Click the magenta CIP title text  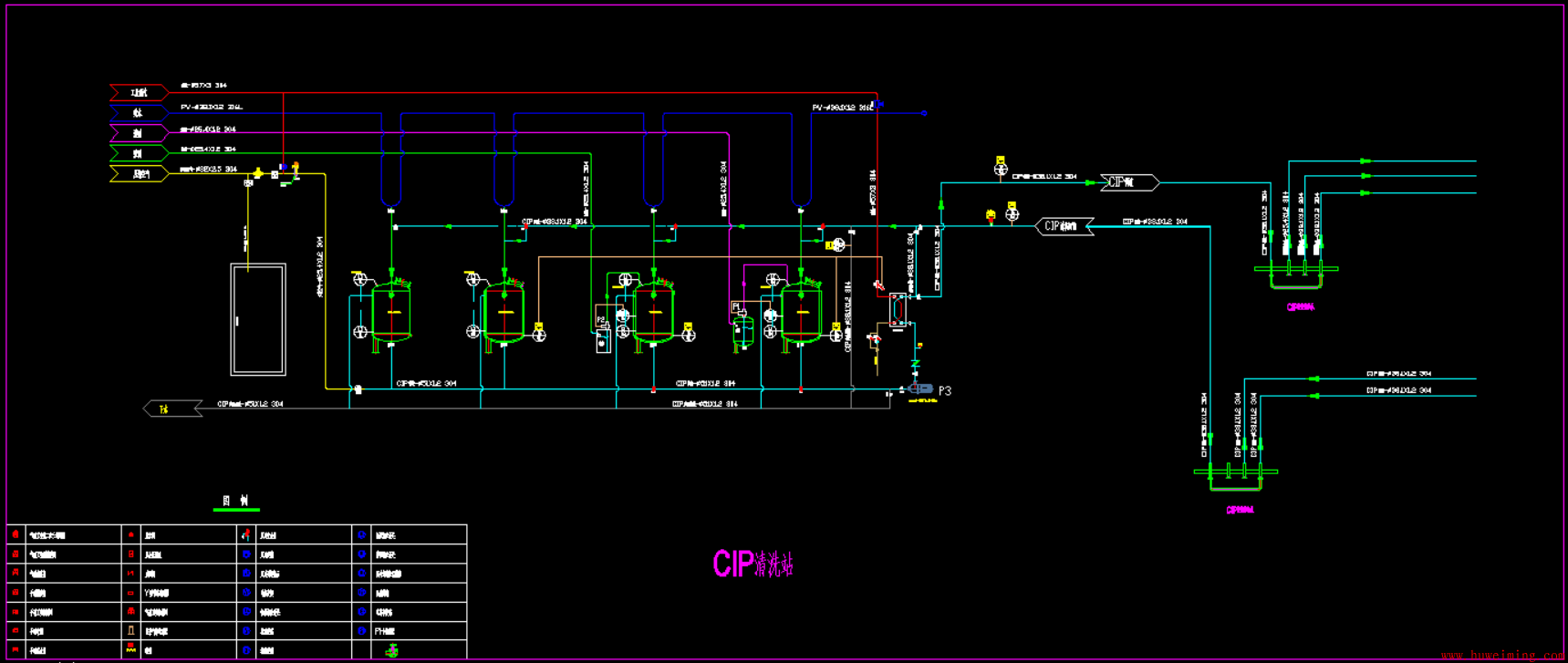coord(753,565)
